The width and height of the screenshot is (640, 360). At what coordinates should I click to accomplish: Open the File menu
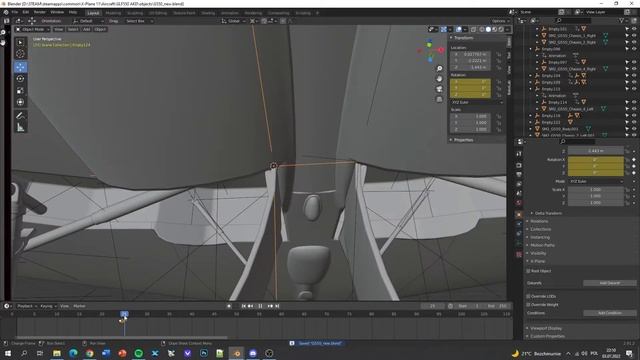pyautogui.click(x=15, y=12)
